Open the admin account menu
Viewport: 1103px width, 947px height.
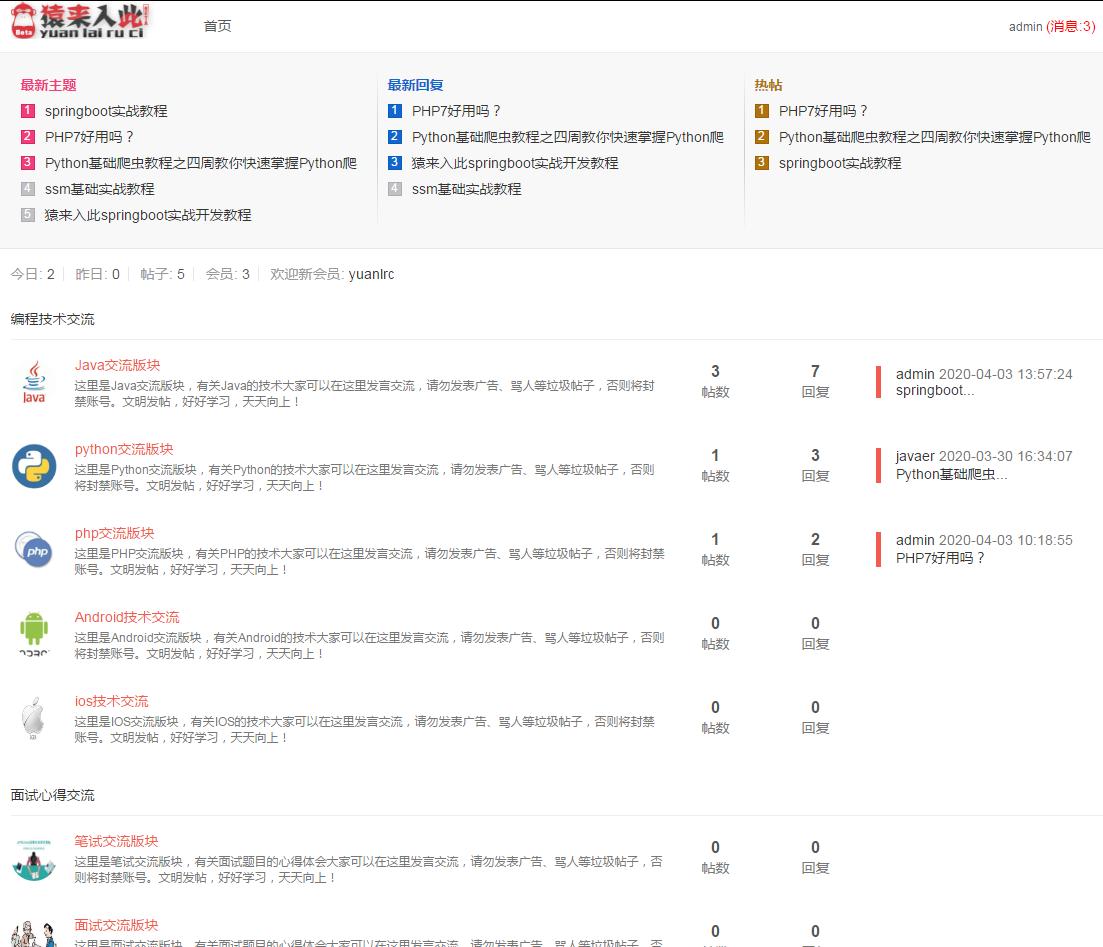[1026, 27]
